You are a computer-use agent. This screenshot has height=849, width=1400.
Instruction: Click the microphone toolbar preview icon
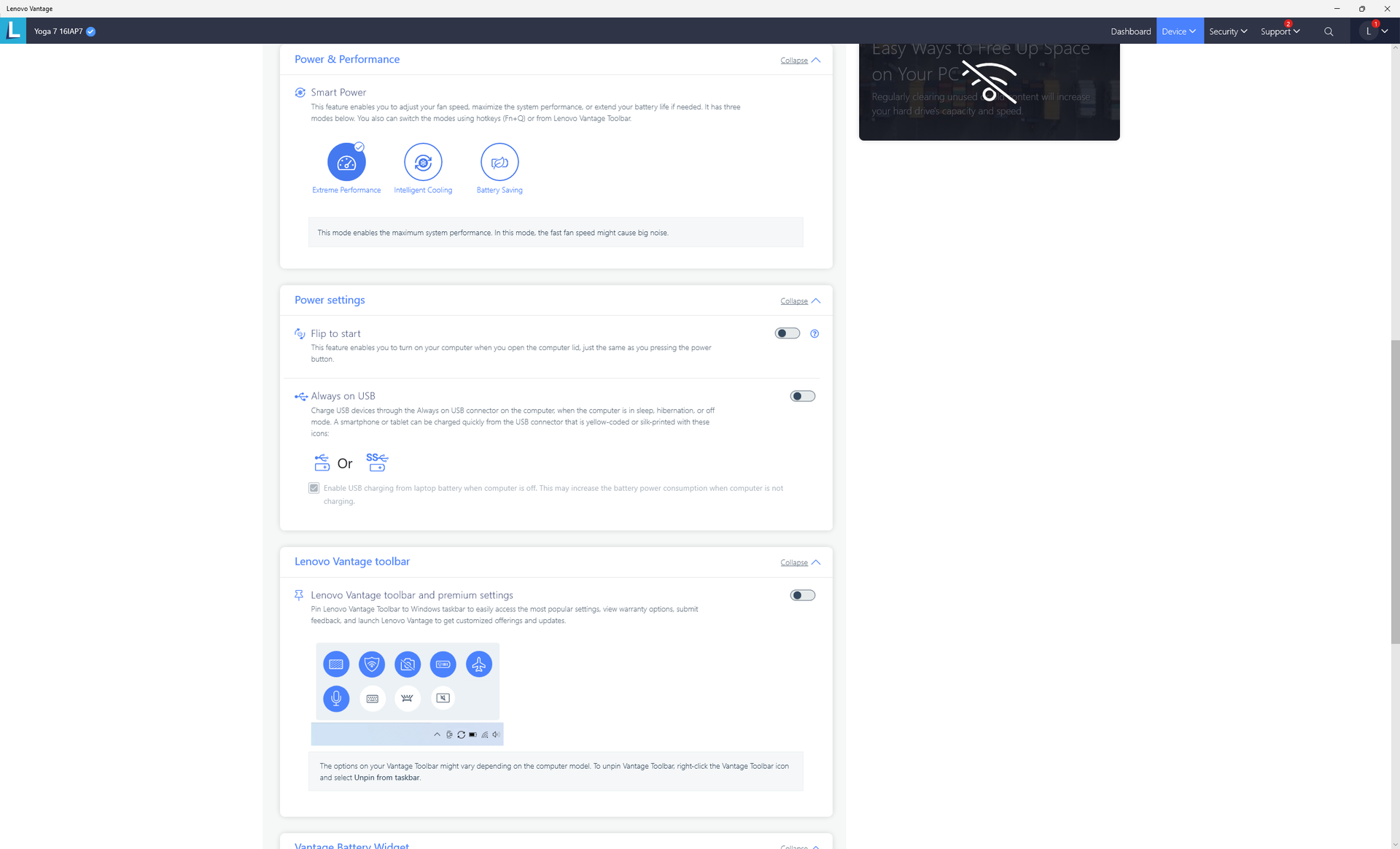(x=336, y=699)
